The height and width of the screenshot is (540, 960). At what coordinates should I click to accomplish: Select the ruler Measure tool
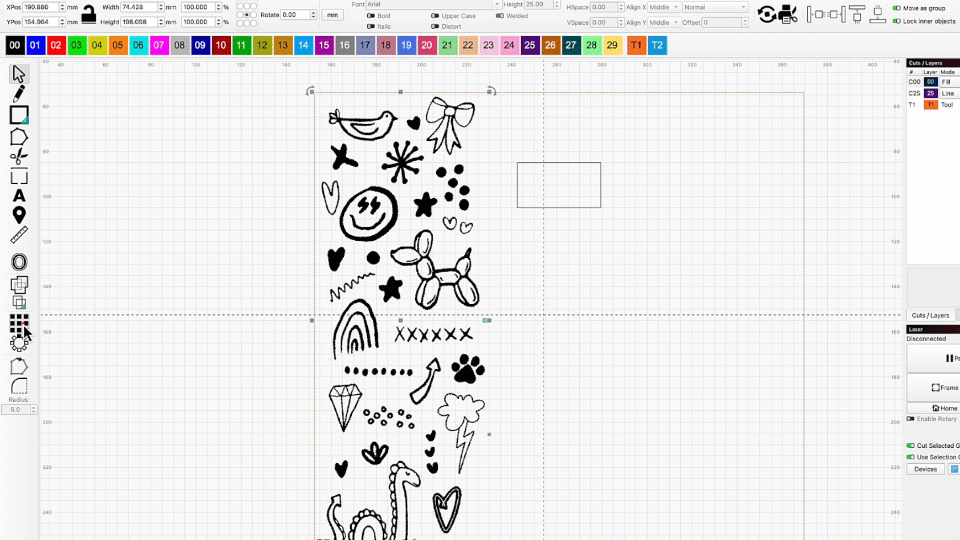click(x=19, y=237)
